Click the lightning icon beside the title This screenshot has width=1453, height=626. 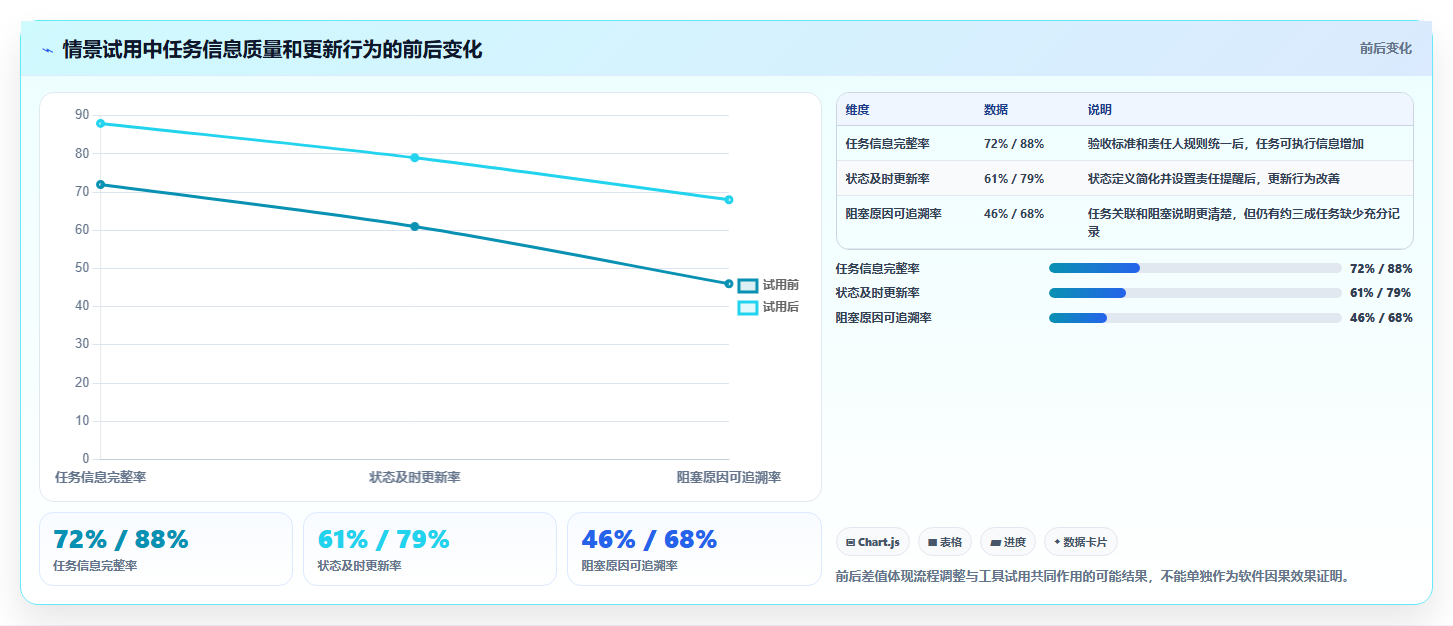pos(47,50)
